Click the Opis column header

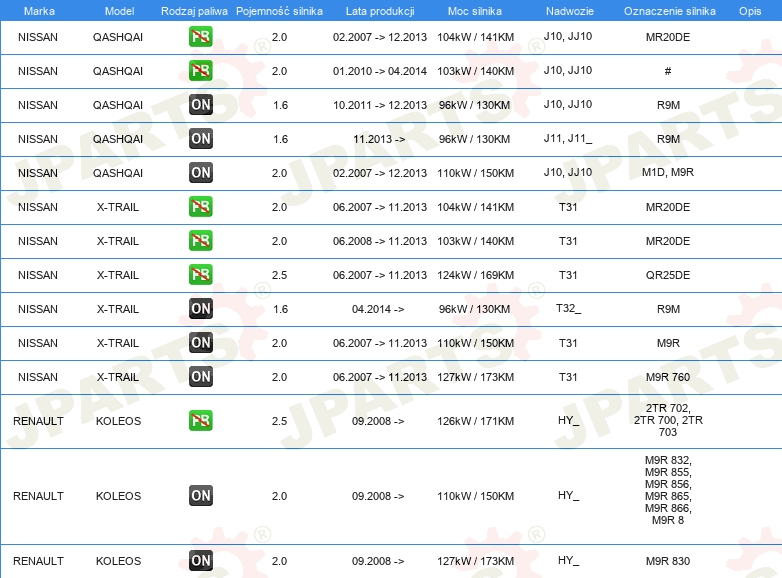[x=750, y=11]
